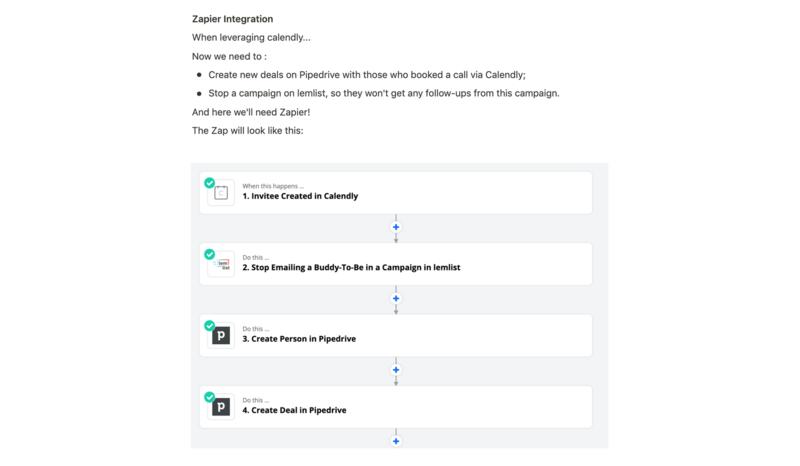The width and height of the screenshot is (800, 466).
Task: Click the Calendly app icon in step 1
Action: [221, 193]
